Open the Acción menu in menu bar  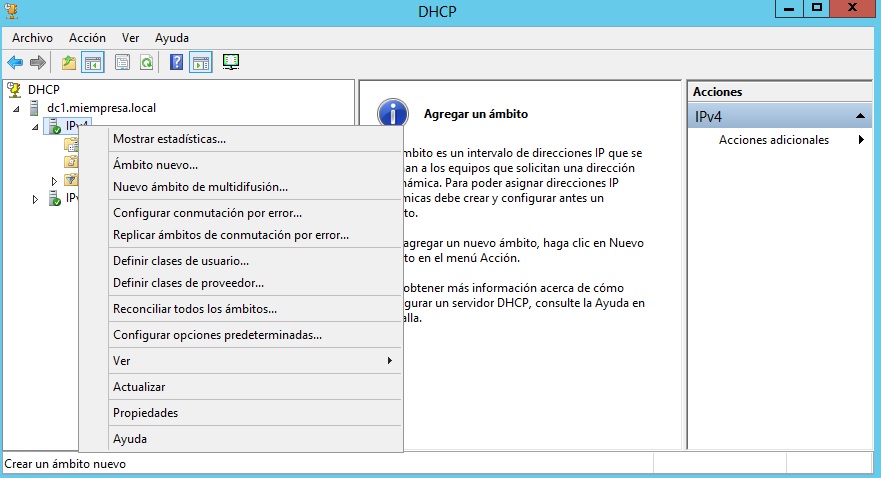coord(87,37)
